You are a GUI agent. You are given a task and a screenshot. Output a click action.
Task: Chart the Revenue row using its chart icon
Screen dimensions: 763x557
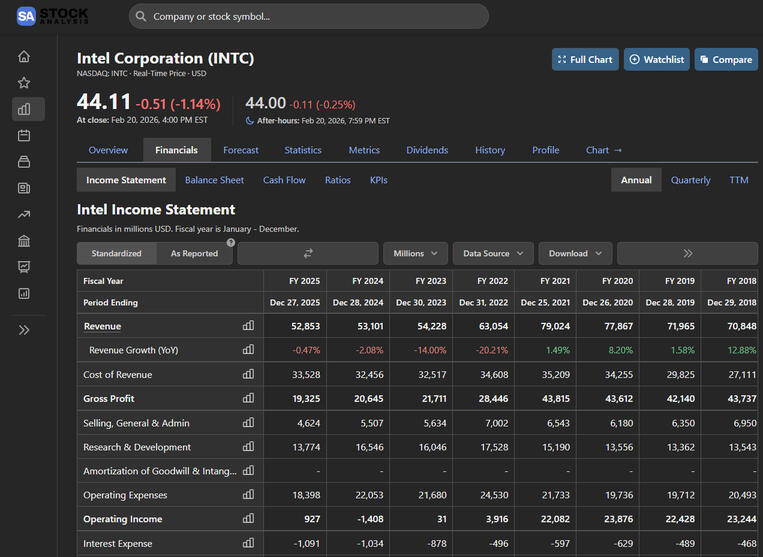(248, 325)
